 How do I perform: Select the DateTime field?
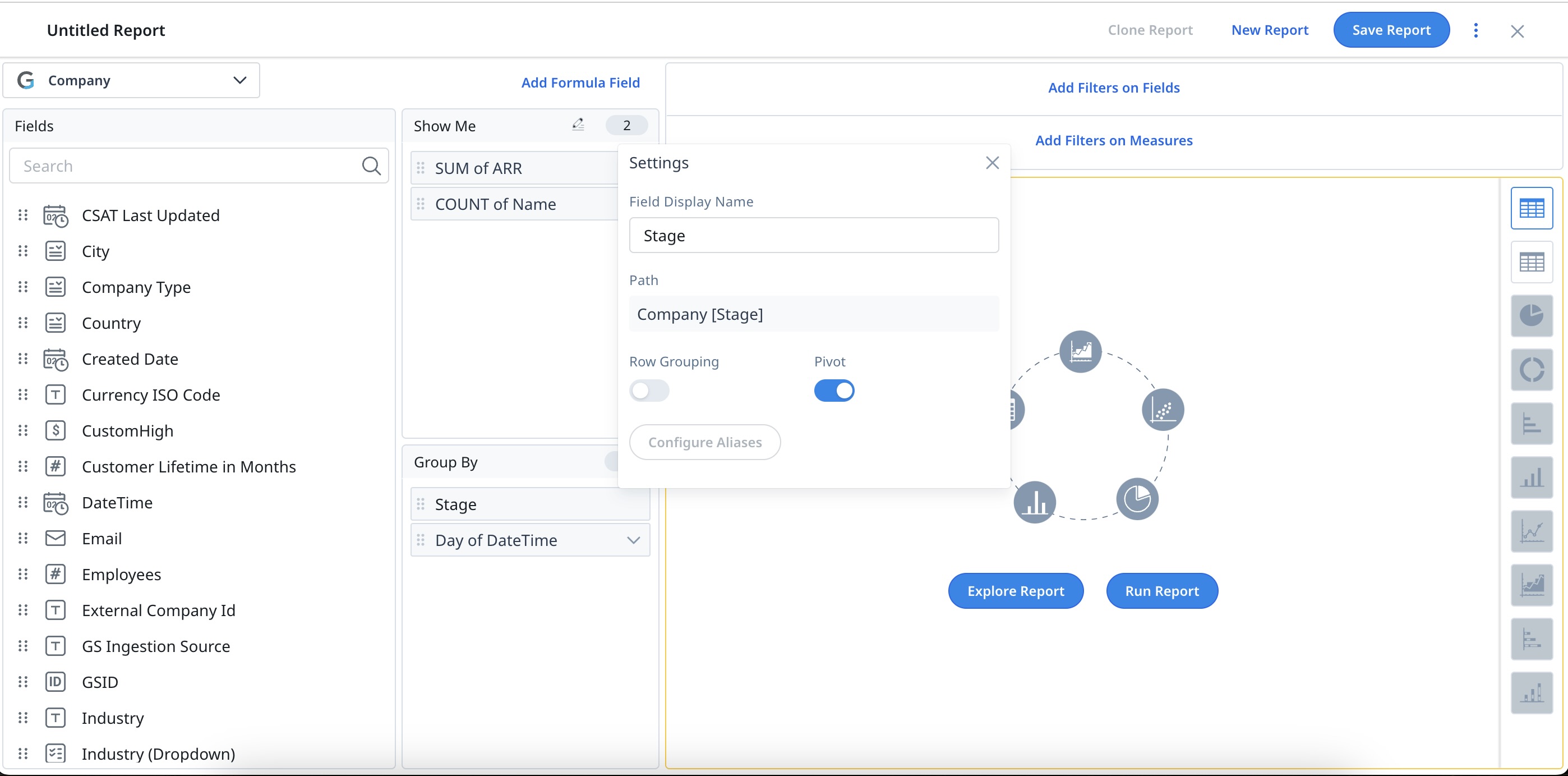click(117, 503)
